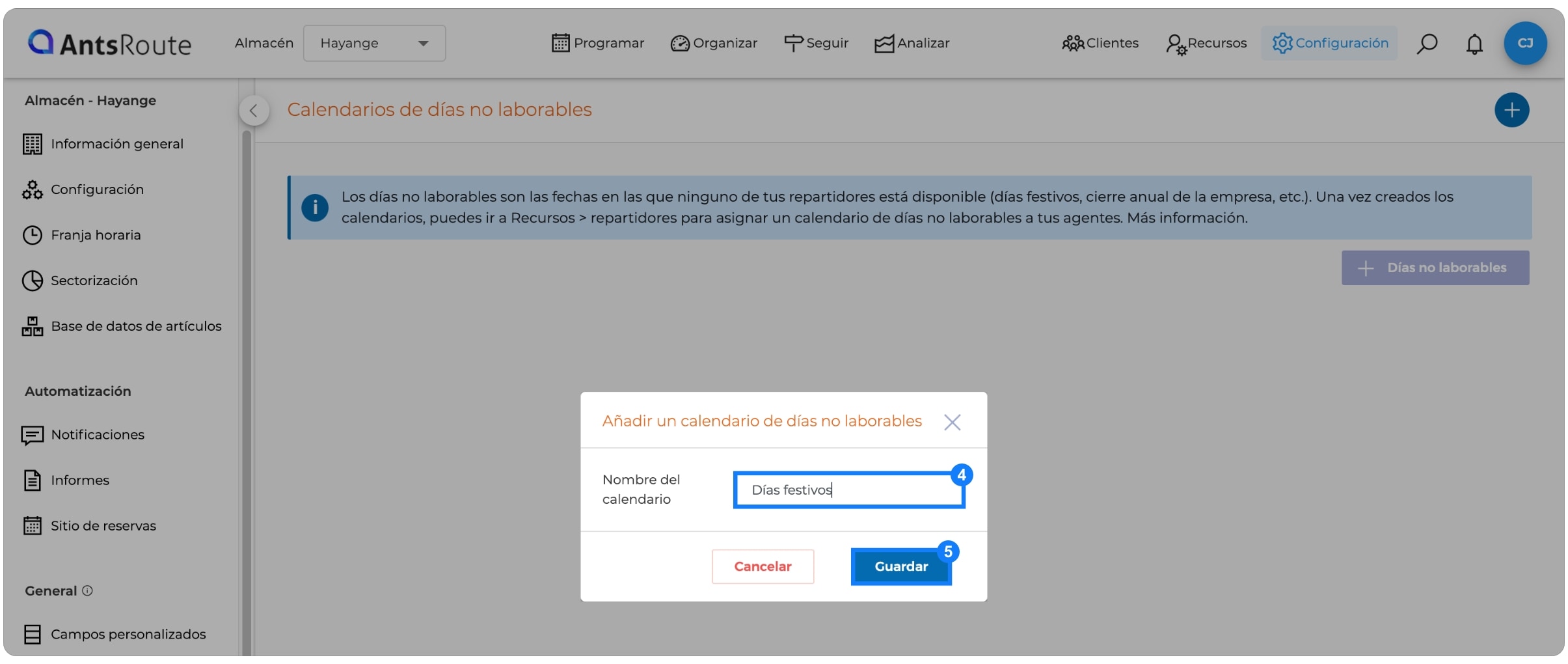This screenshot has height=664, width=1568.
Task: Click the Franja horaria clock icon
Action: pos(33,235)
